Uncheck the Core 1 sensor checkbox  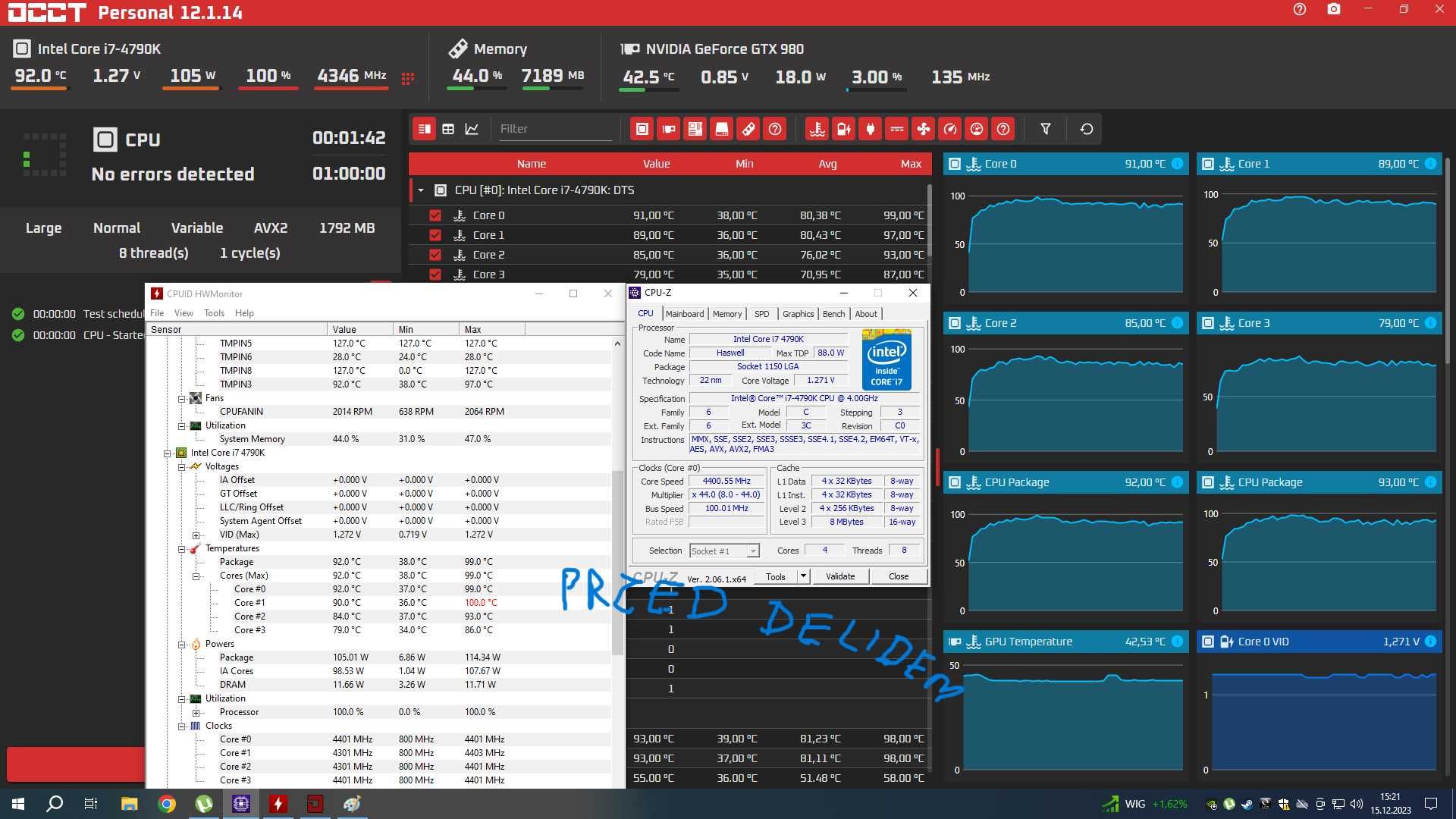(x=435, y=235)
